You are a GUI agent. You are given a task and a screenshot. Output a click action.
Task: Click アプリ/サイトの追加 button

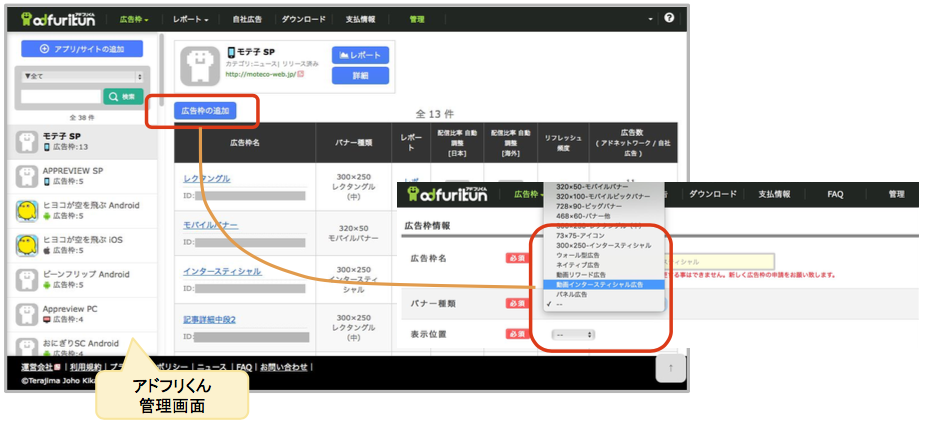82,49
